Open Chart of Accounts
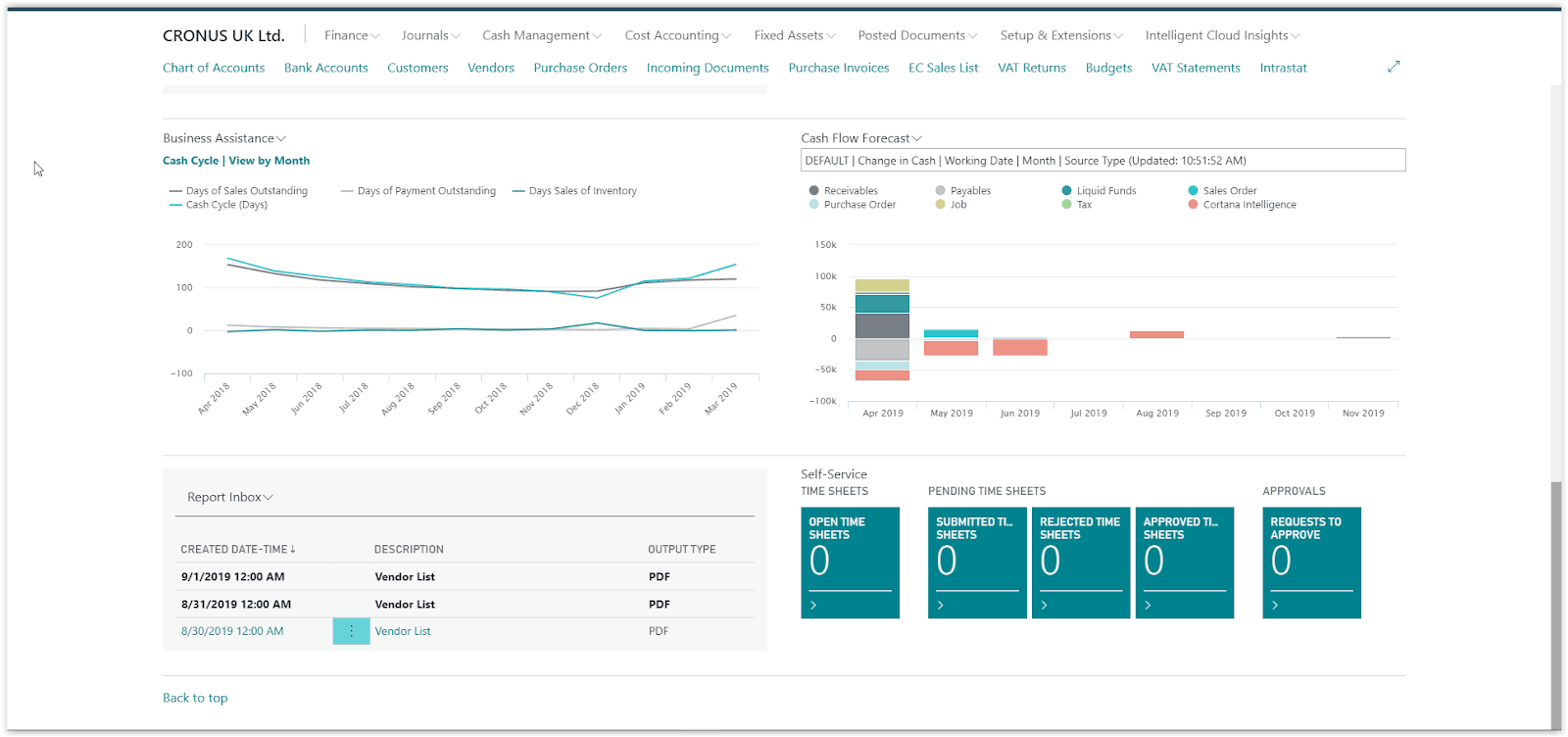Image resolution: width=1568 pixels, height=737 pixels. coord(214,68)
